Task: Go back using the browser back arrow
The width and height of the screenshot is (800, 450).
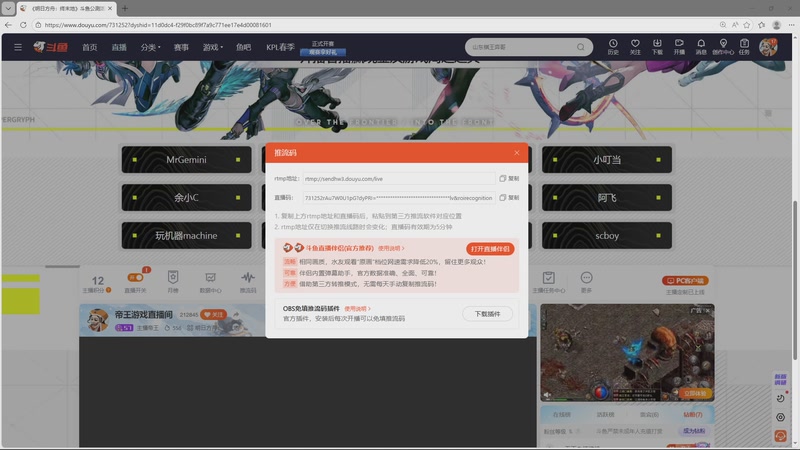Action: coord(8,24)
